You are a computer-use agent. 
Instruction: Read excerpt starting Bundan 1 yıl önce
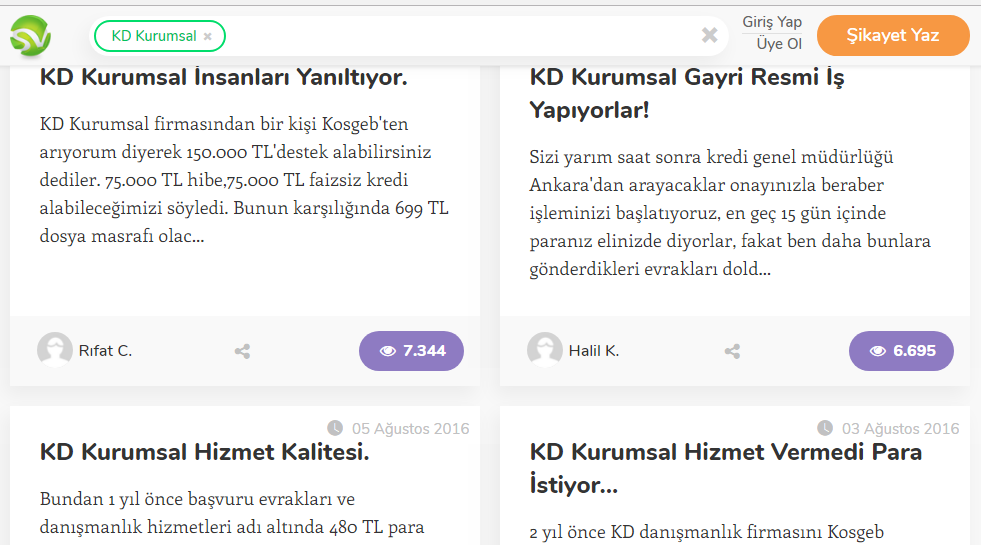click(x=232, y=512)
